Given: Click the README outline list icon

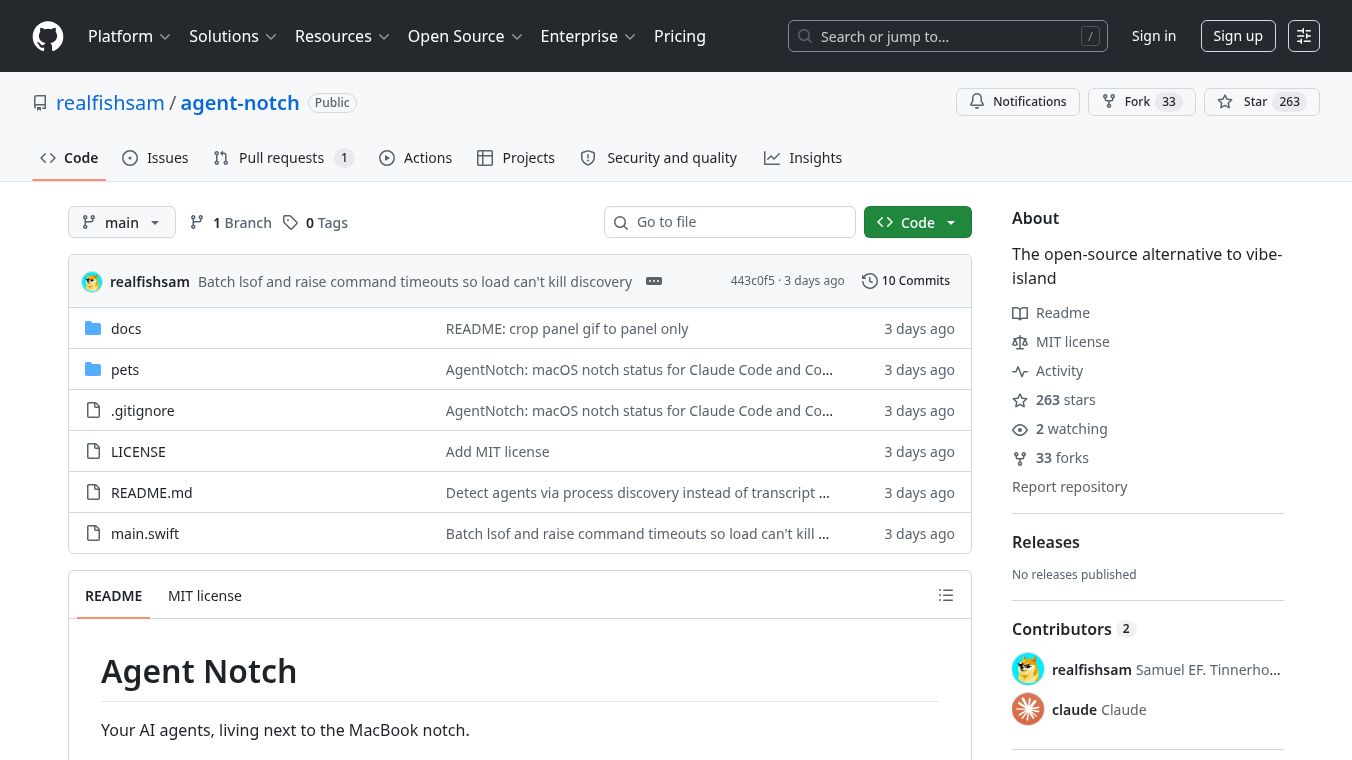Looking at the screenshot, I should point(946,595).
